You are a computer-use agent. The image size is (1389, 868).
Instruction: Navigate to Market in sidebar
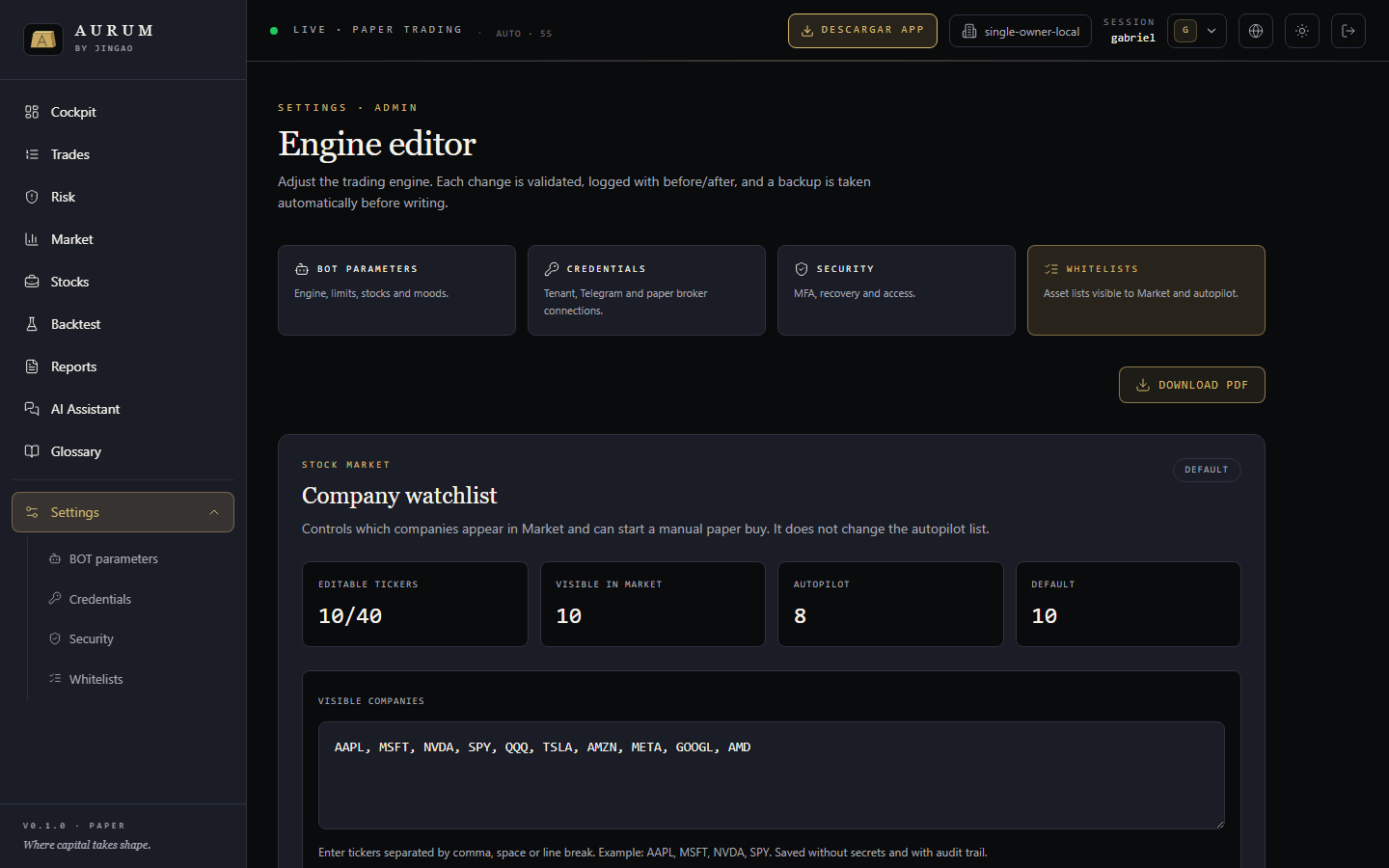(x=123, y=239)
